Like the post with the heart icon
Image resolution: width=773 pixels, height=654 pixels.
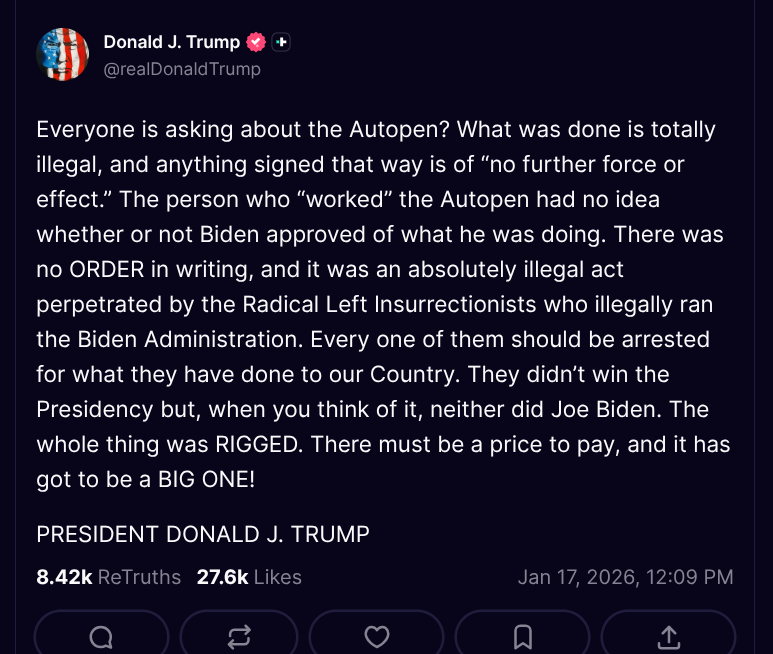(376, 637)
